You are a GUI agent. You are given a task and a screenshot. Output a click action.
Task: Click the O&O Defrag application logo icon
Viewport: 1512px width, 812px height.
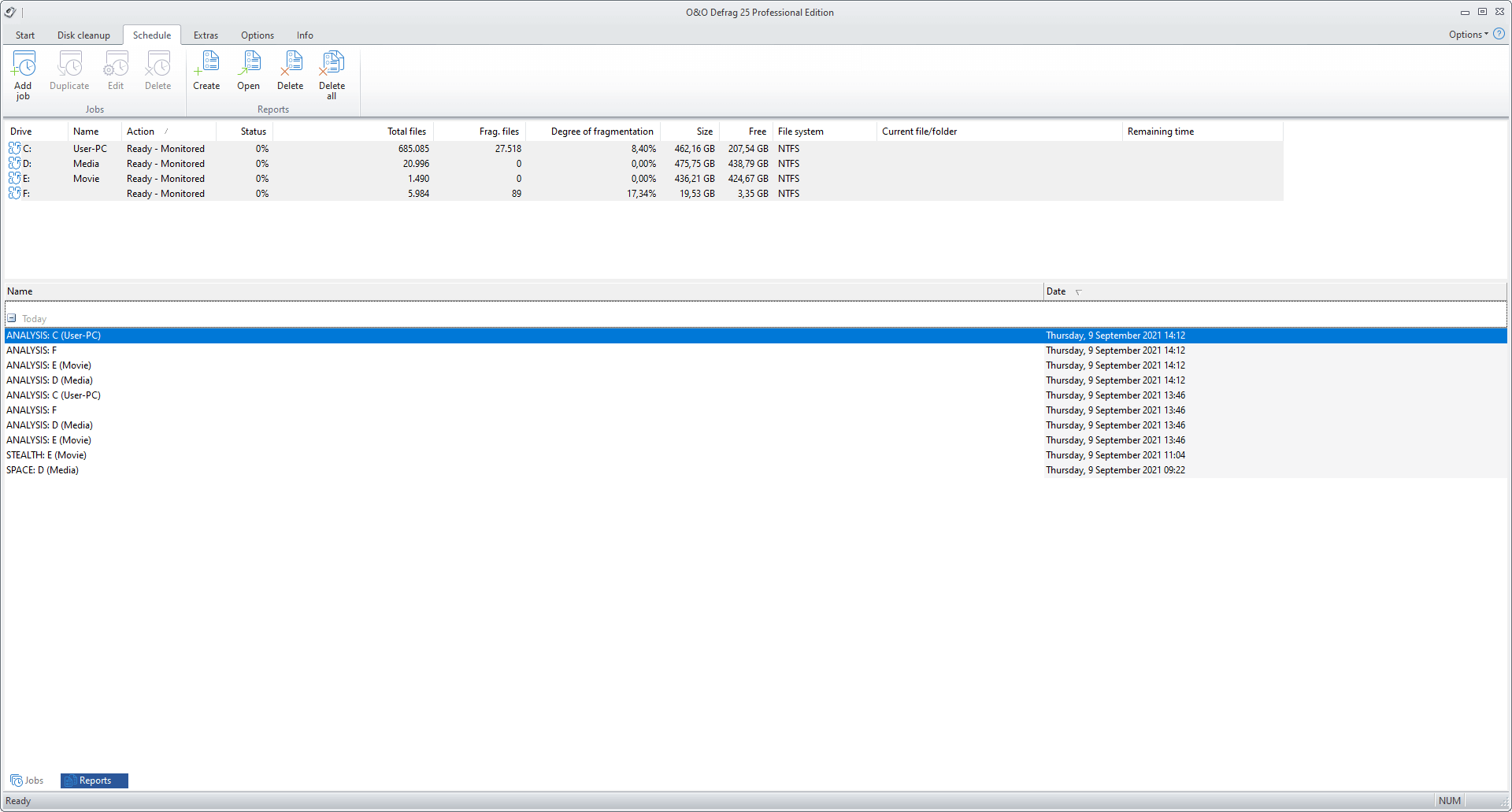pos(10,12)
